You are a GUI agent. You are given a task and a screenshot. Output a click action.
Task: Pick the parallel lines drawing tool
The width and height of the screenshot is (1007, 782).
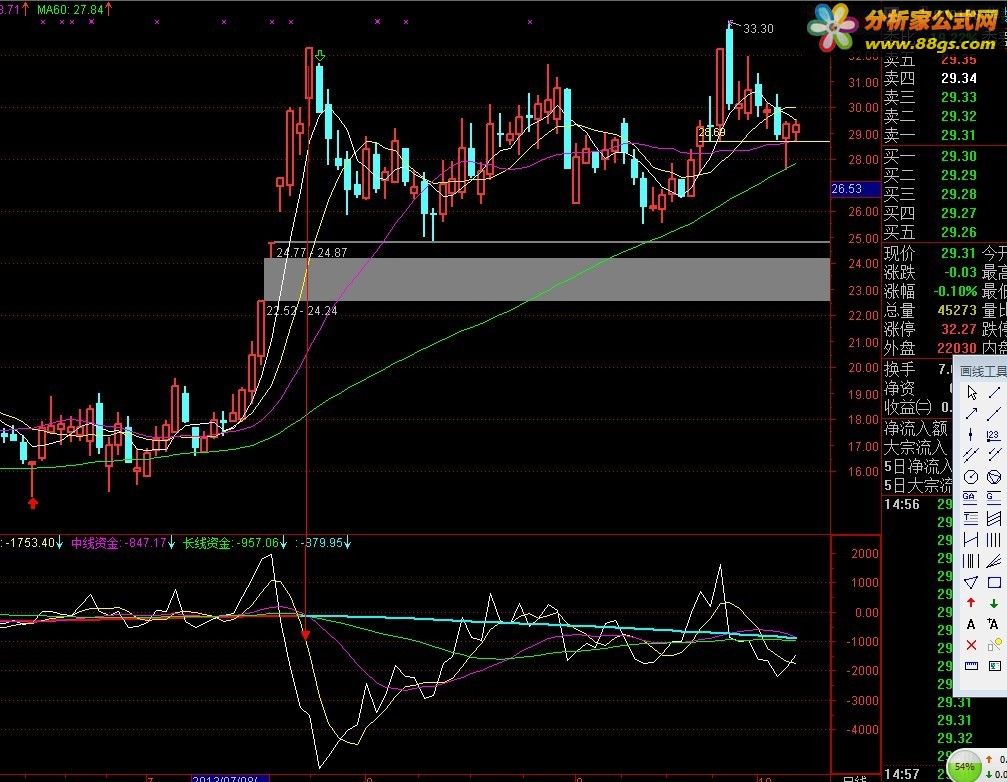coord(972,455)
